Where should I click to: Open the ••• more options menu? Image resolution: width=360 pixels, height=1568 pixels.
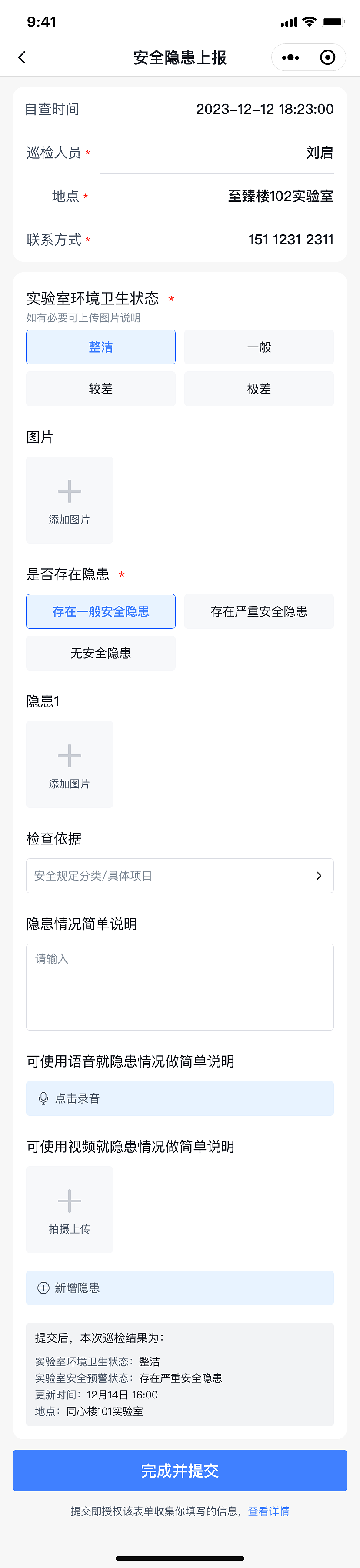click(x=290, y=57)
